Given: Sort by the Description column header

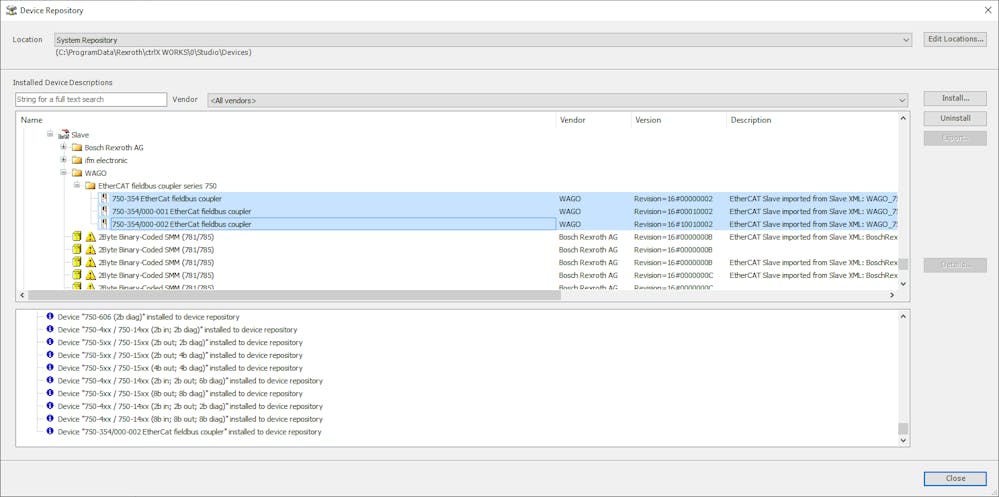Looking at the screenshot, I should point(812,120).
